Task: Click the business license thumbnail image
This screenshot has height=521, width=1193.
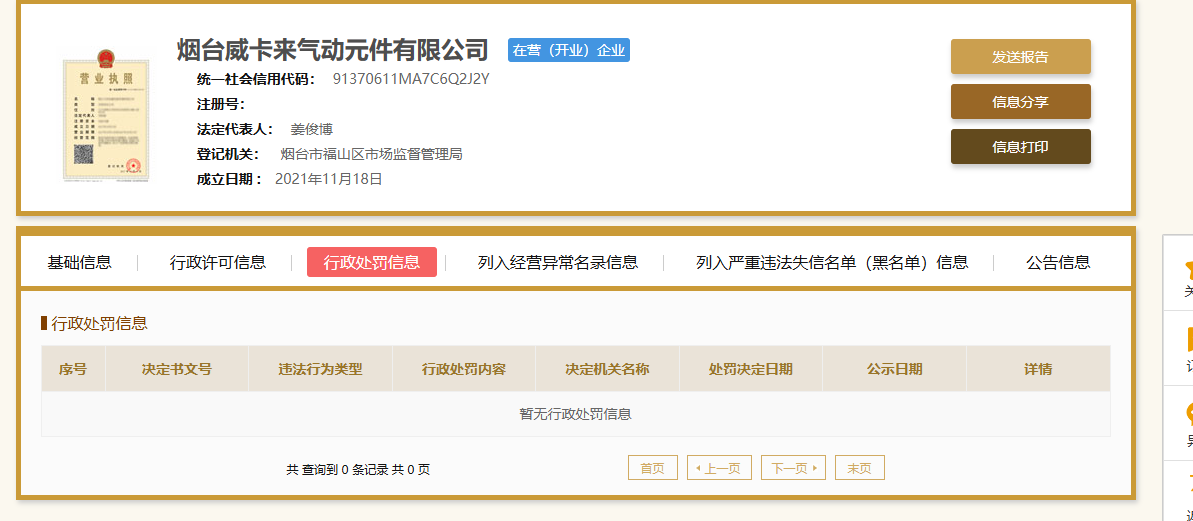Action: (x=106, y=114)
